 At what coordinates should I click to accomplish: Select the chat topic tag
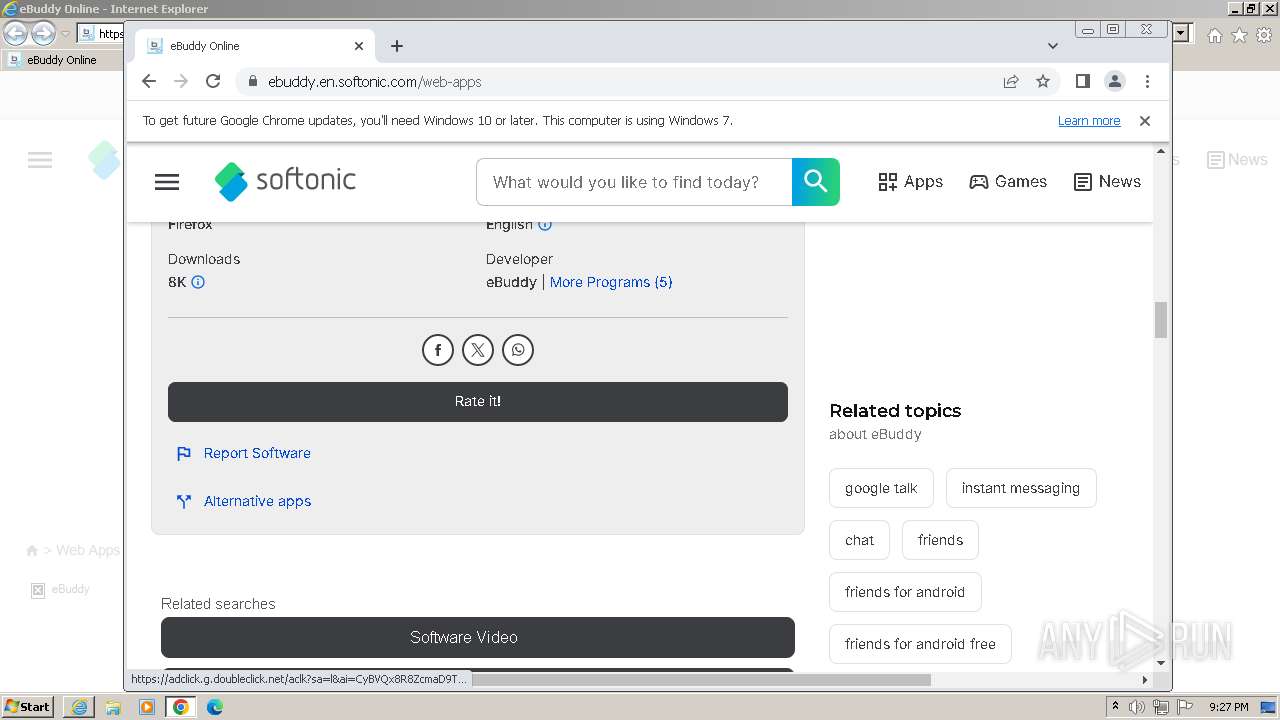[859, 540]
